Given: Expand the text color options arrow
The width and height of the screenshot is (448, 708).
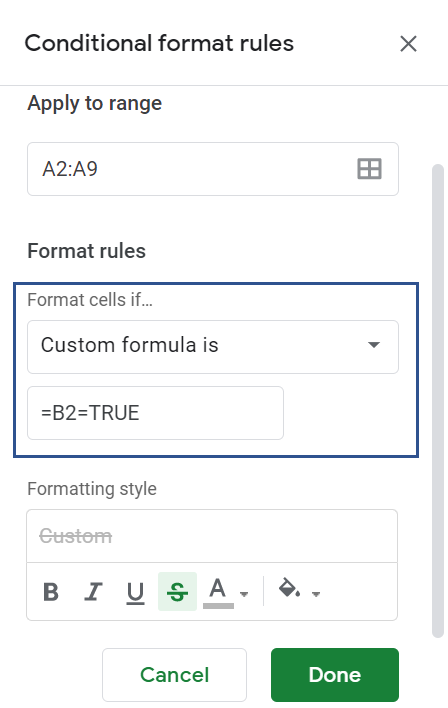Looking at the screenshot, I should pos(244,593).
